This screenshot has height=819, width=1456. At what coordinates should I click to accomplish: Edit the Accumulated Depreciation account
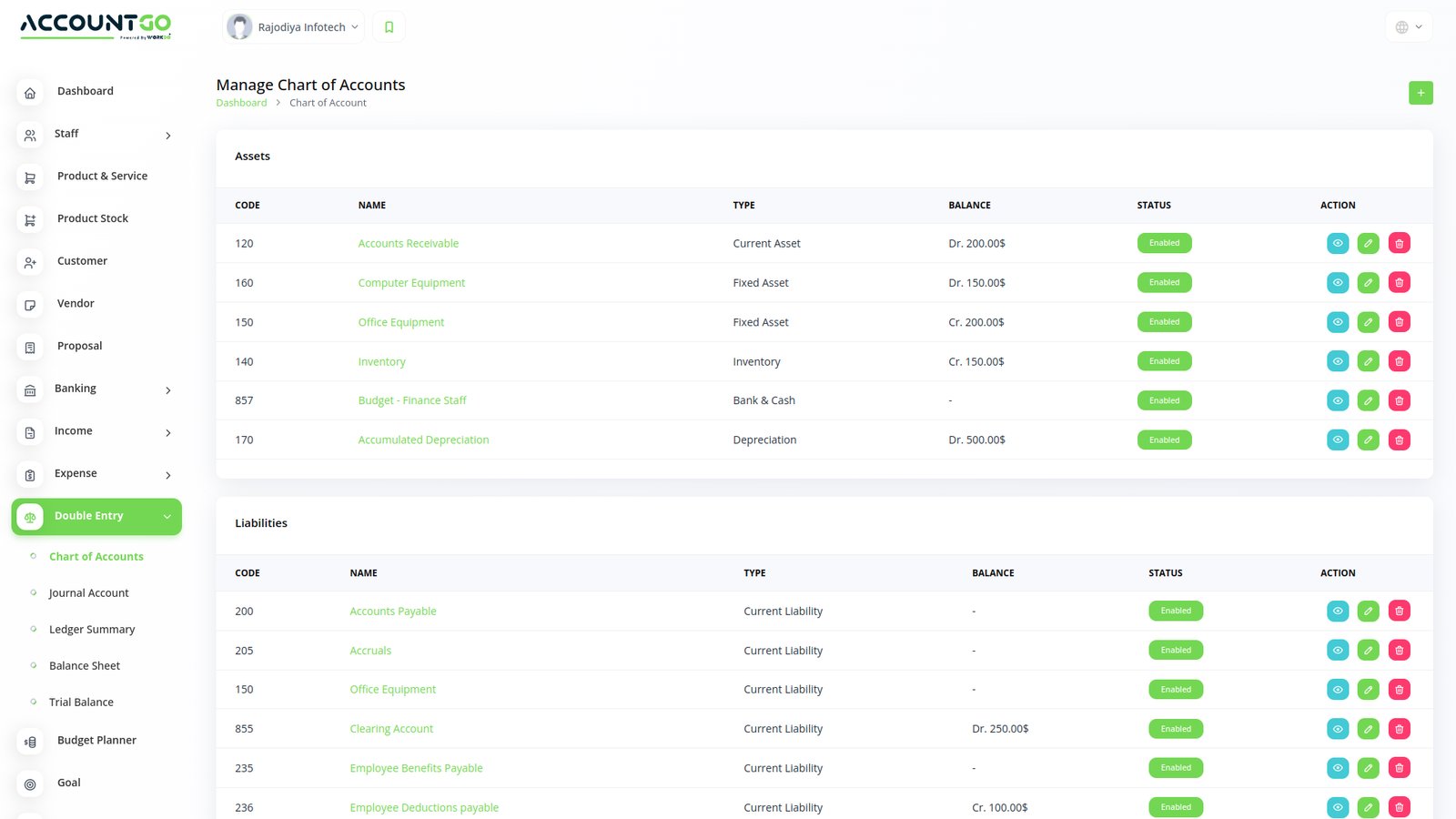tap(1368, 440)
